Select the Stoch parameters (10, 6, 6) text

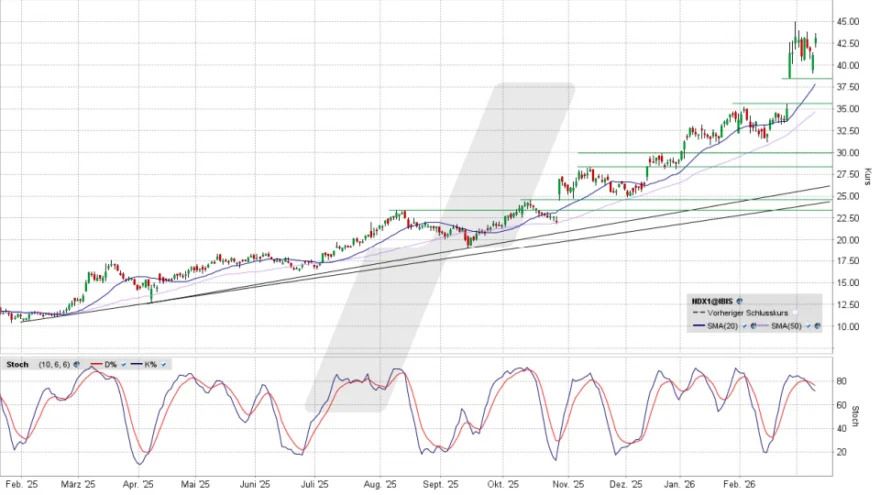pyautogui.click(x=54, y=364)
